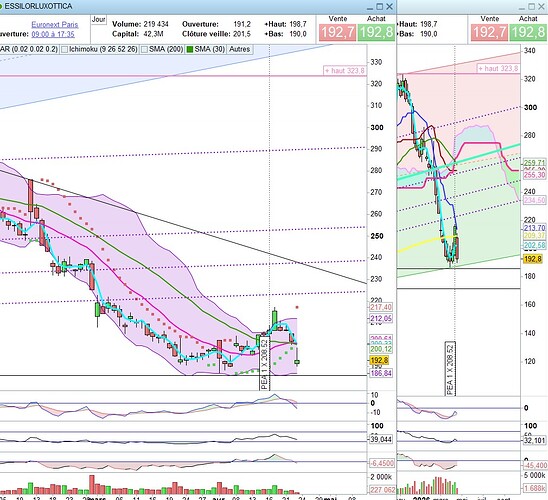Click the -45,400 indicator value in right chart
The width and height of the screenshot is (548, 500).
tap(535, 465)
